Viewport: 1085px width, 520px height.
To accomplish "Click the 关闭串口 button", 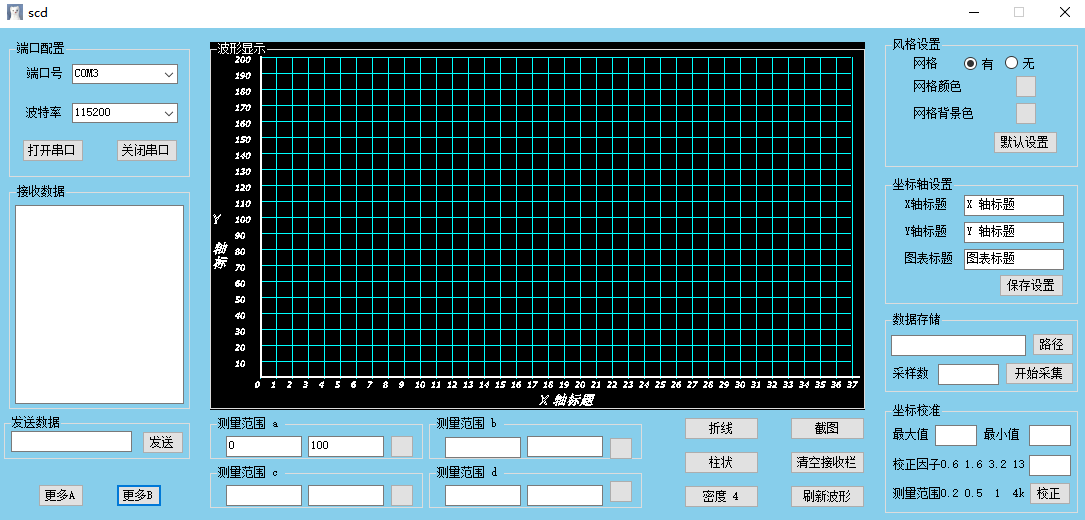I will [x=147, y=150].
